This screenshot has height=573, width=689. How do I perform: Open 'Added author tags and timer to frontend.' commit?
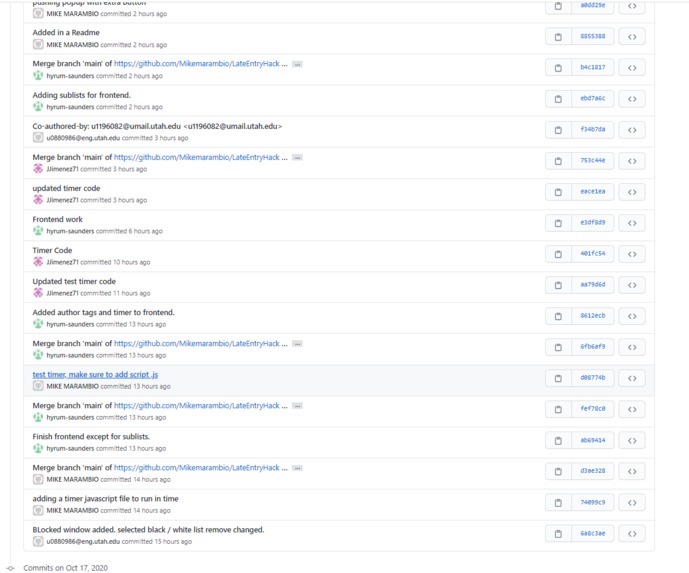coord(103,312)
